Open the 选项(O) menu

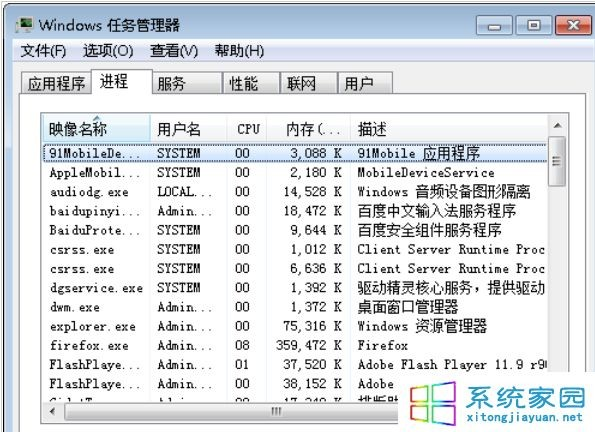point(108,50)
